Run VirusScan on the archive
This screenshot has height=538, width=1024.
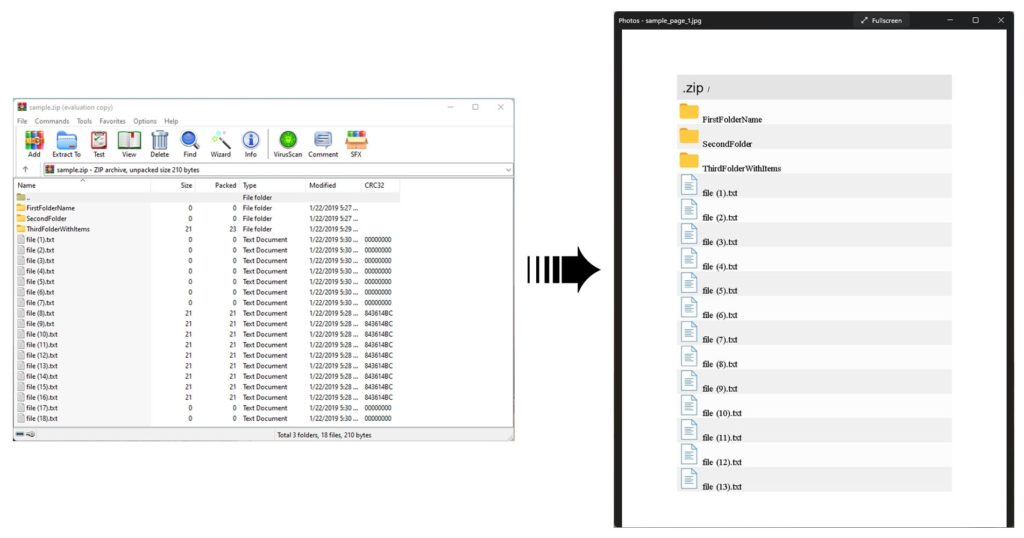click(288, 143)
